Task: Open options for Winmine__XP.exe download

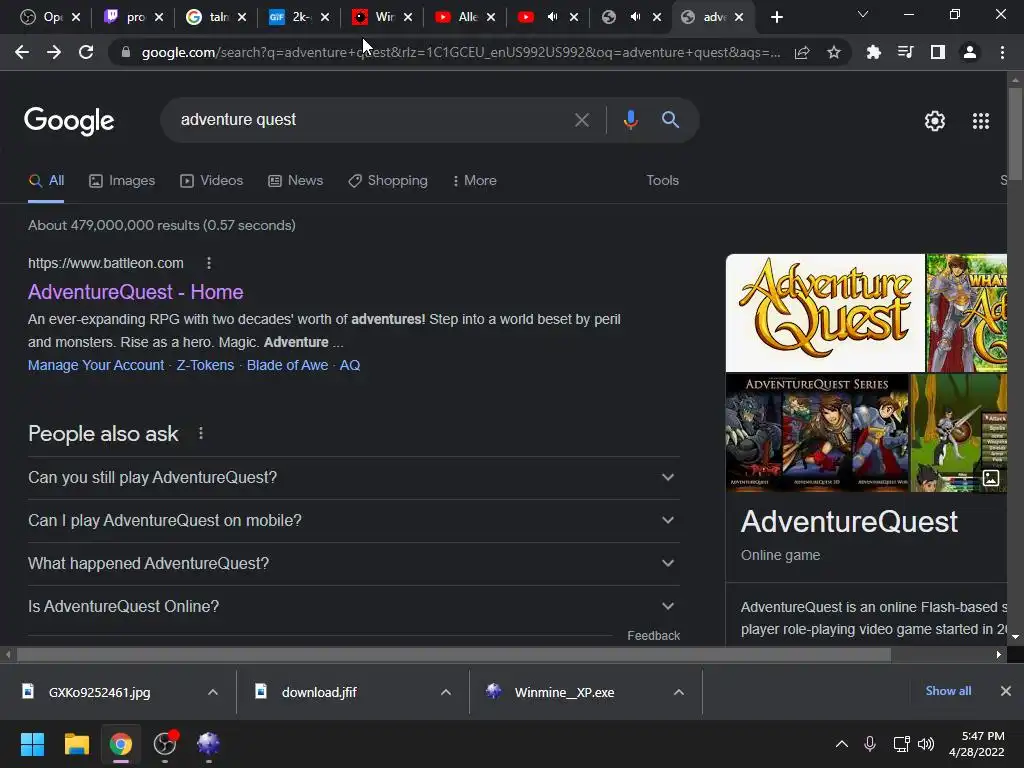Action: click(x=679, y=692)
